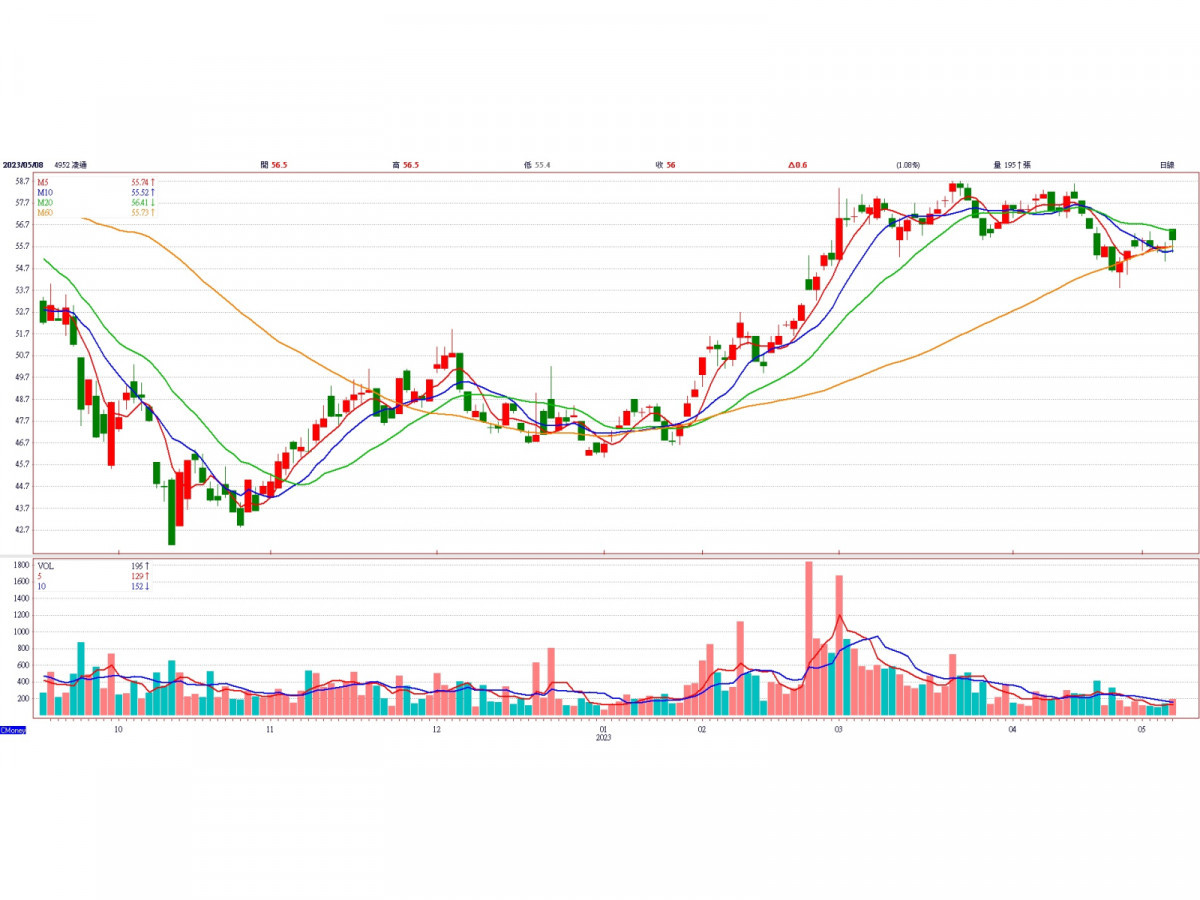Click the CMoney logo link
Image resolution: width=1200 pixels, height=900 pixels.
tap(14, 731)
